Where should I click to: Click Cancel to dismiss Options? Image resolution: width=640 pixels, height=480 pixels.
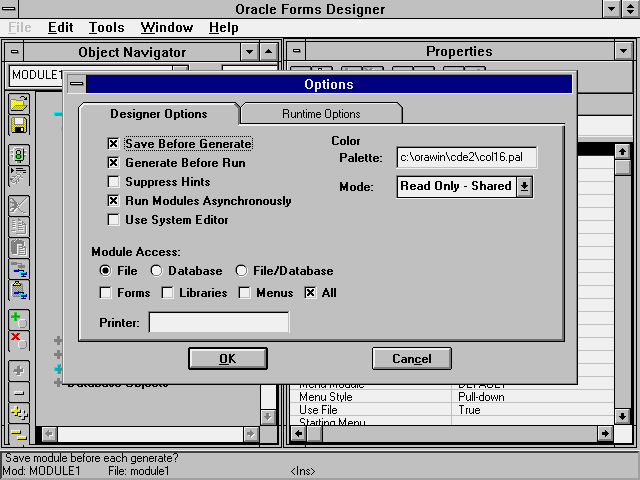[x=412, y=359]
